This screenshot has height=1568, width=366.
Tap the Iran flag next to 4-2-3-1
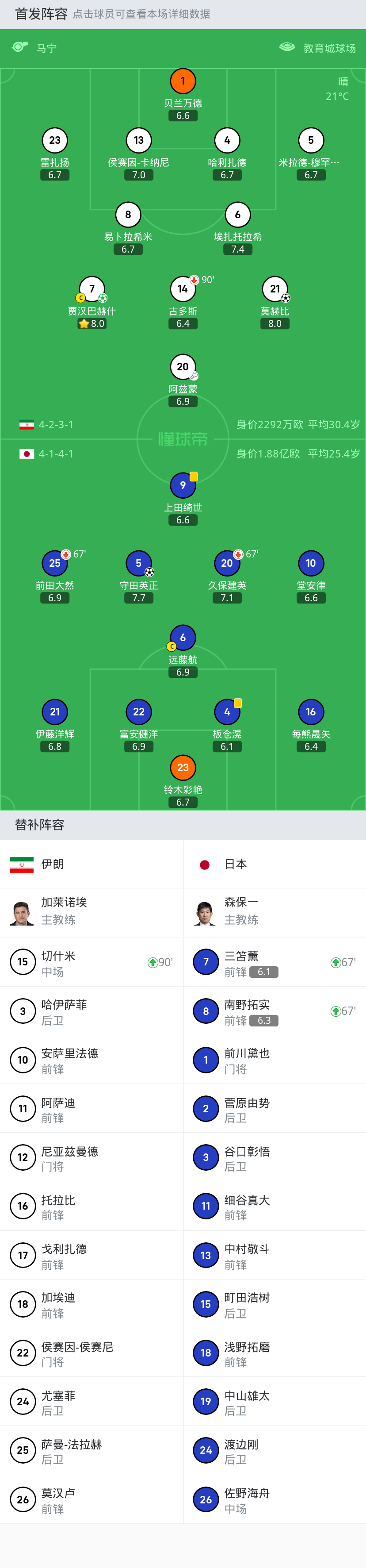coord(27,425)
